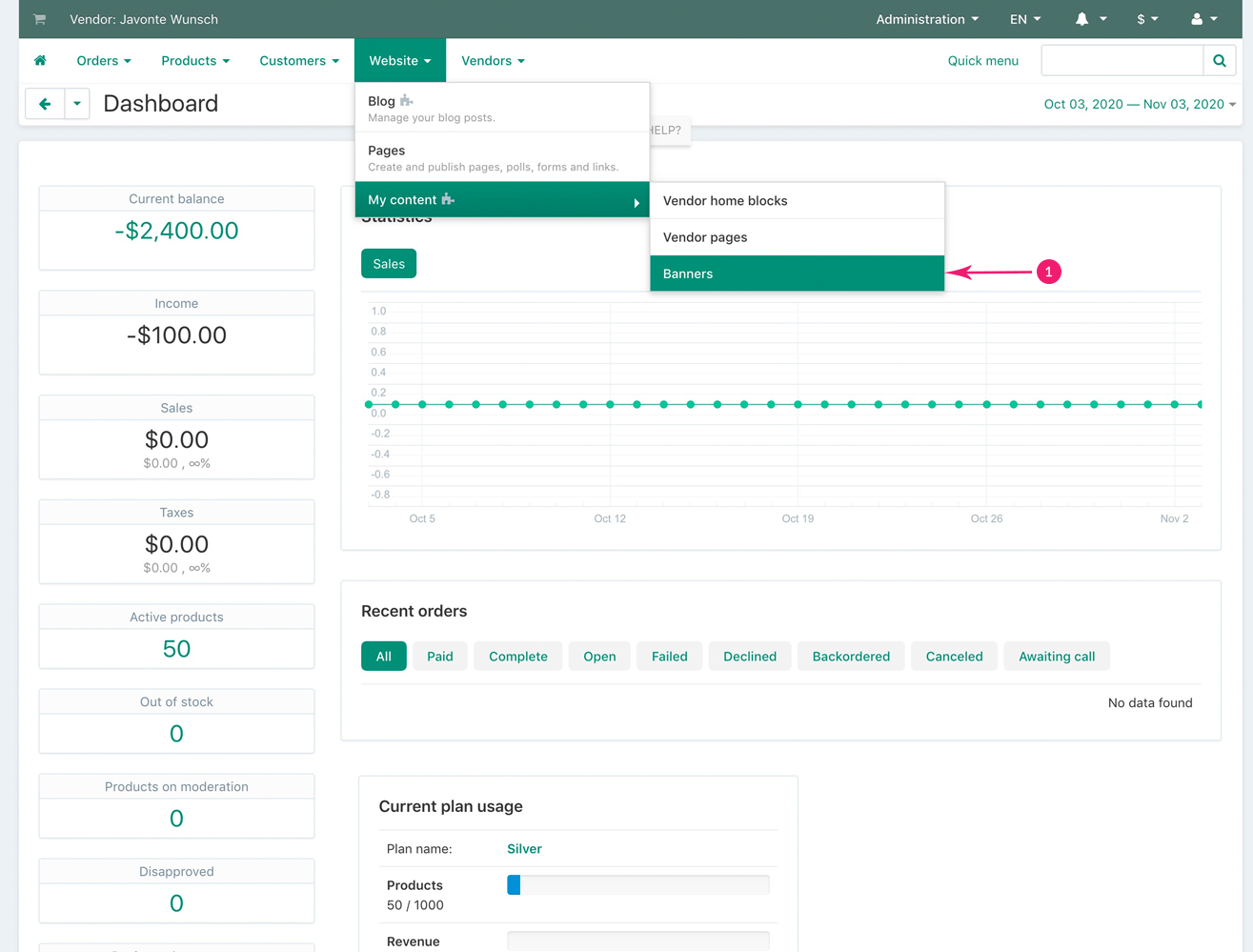Go to home via the house icon
Viewport: 1253px width, 952px height.
pos(40,60)
